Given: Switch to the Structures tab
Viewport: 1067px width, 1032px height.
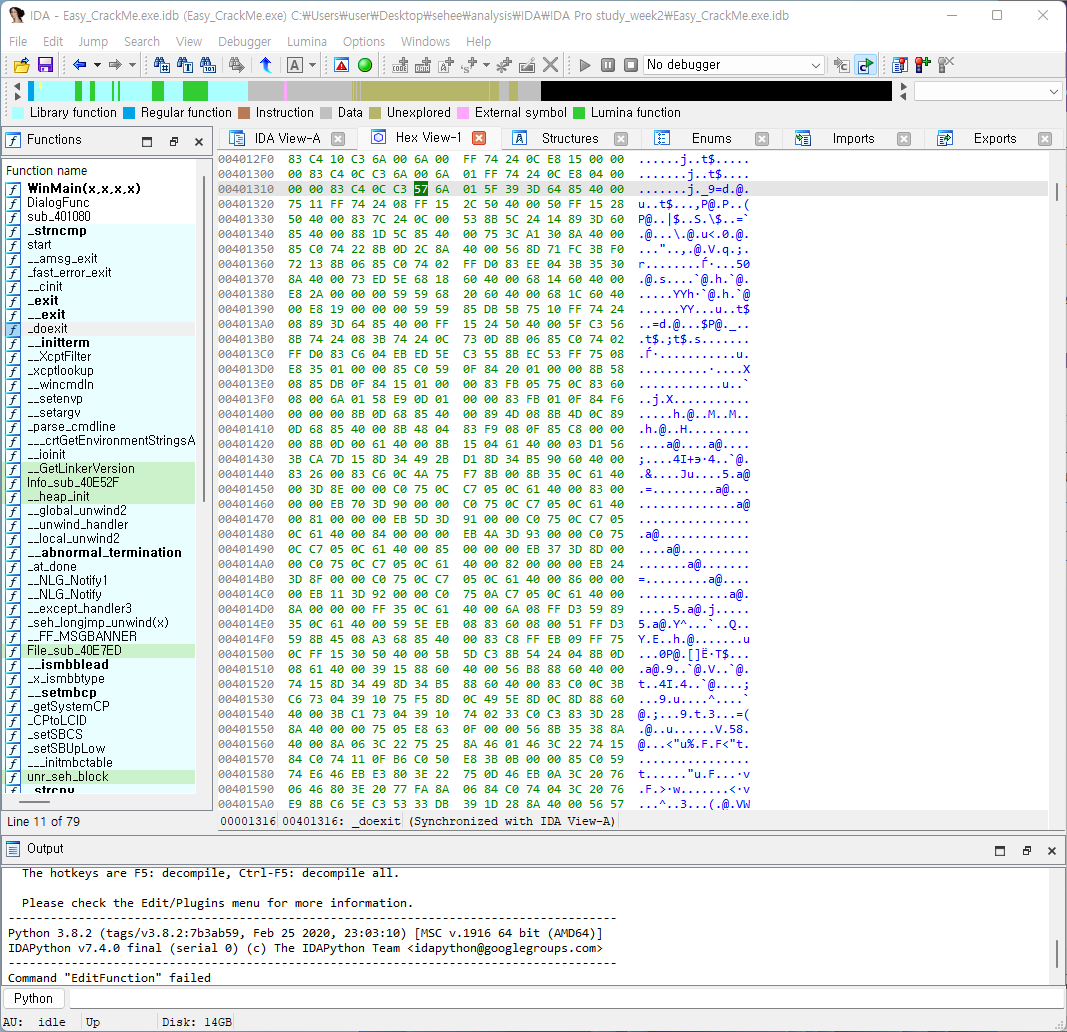Looking at the screenshot, I should click(x=570, y=139).
